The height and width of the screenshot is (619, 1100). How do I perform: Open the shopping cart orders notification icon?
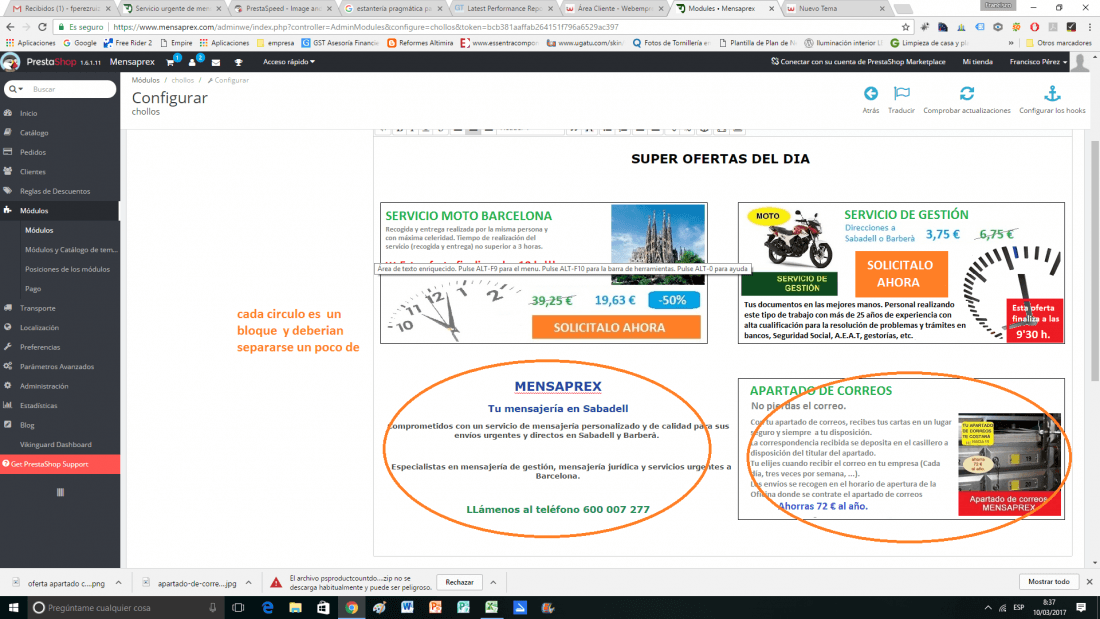pos(170,62)
